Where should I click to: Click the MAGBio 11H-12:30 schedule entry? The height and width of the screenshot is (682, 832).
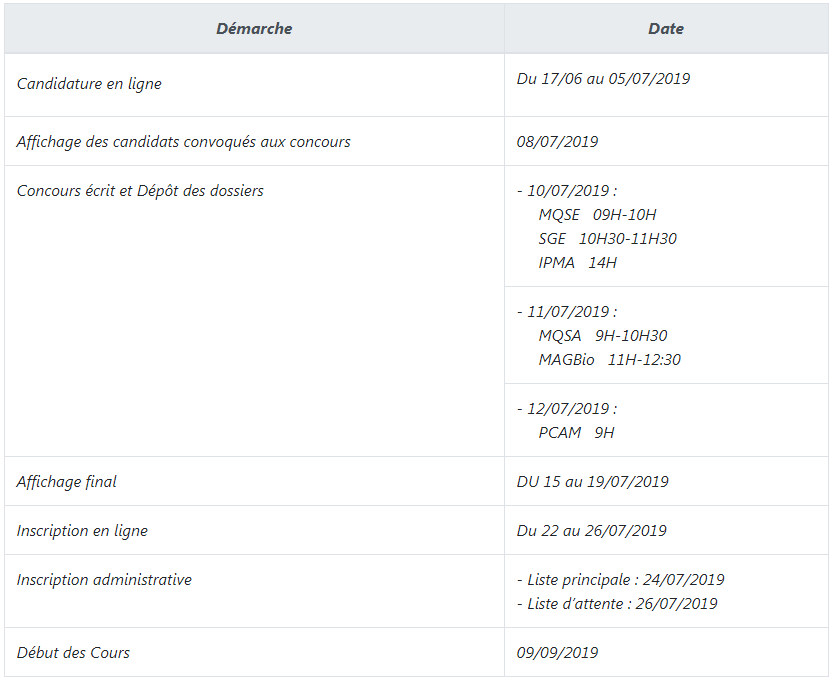pyautogui.click(x=610, y=359)
